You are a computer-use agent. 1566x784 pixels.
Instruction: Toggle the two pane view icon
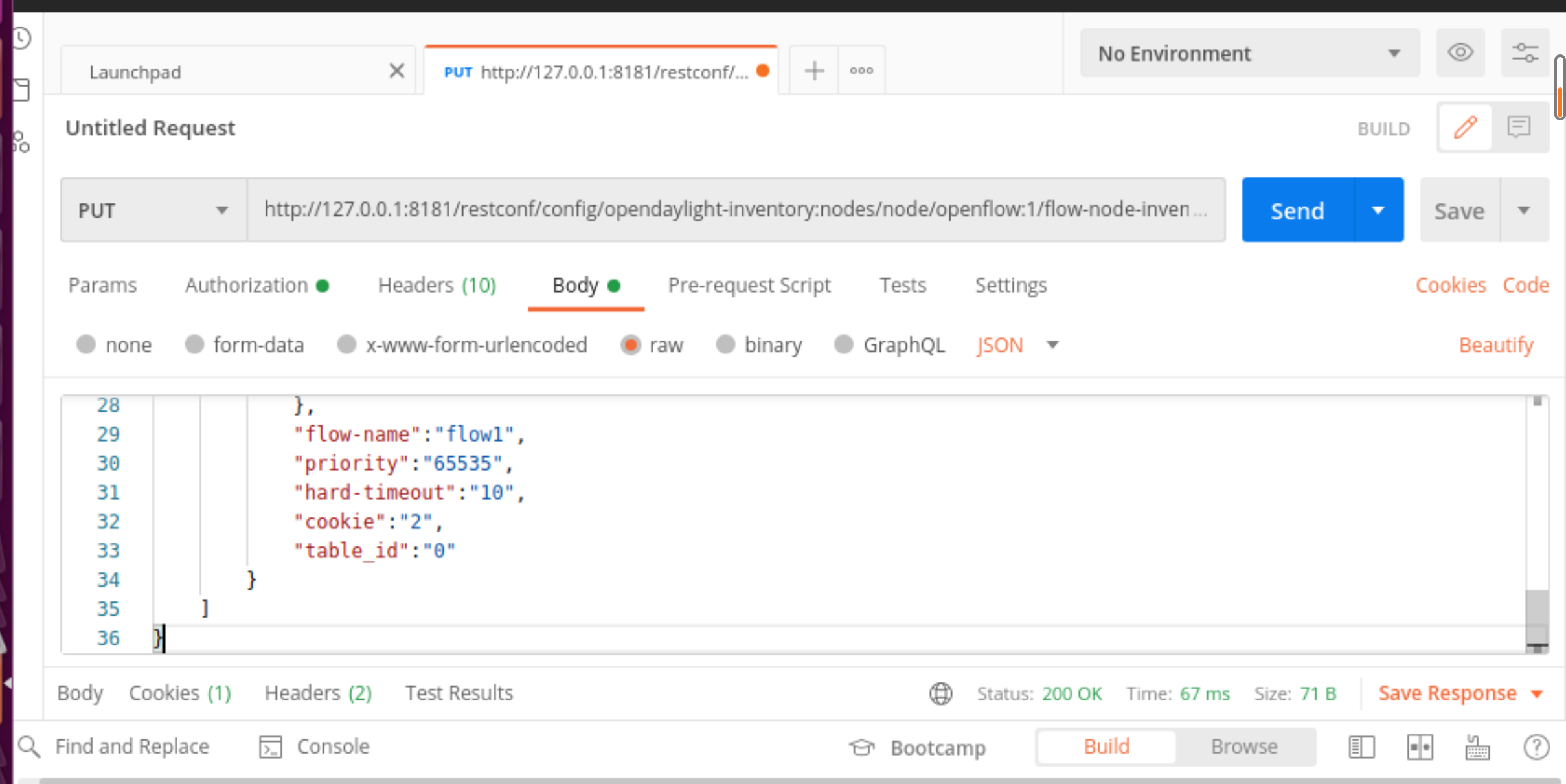(x=1420, y=747)
